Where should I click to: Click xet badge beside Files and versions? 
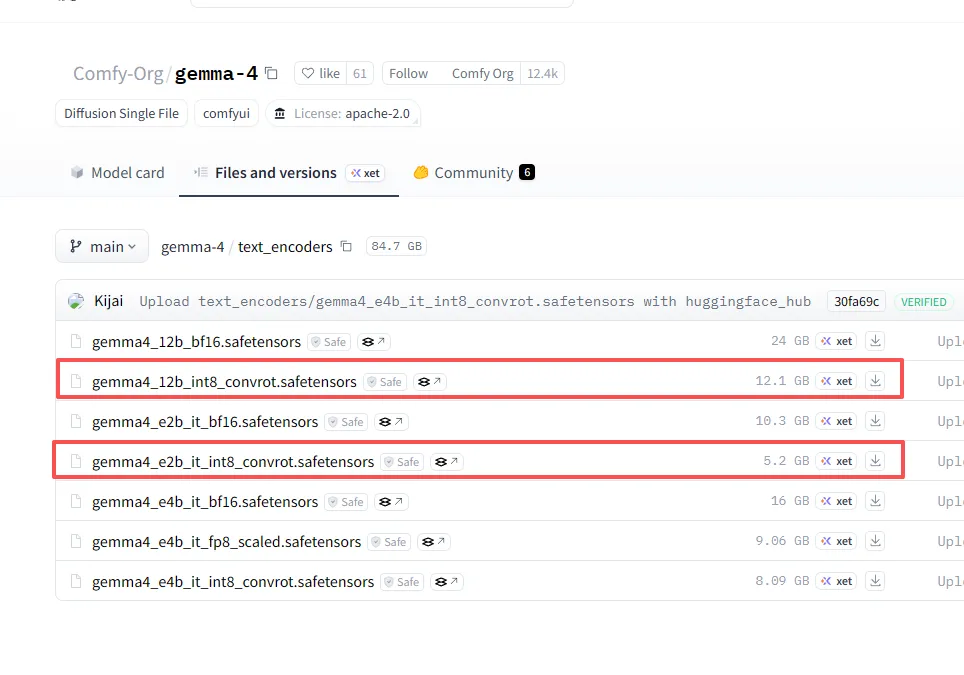pos(365,173)
